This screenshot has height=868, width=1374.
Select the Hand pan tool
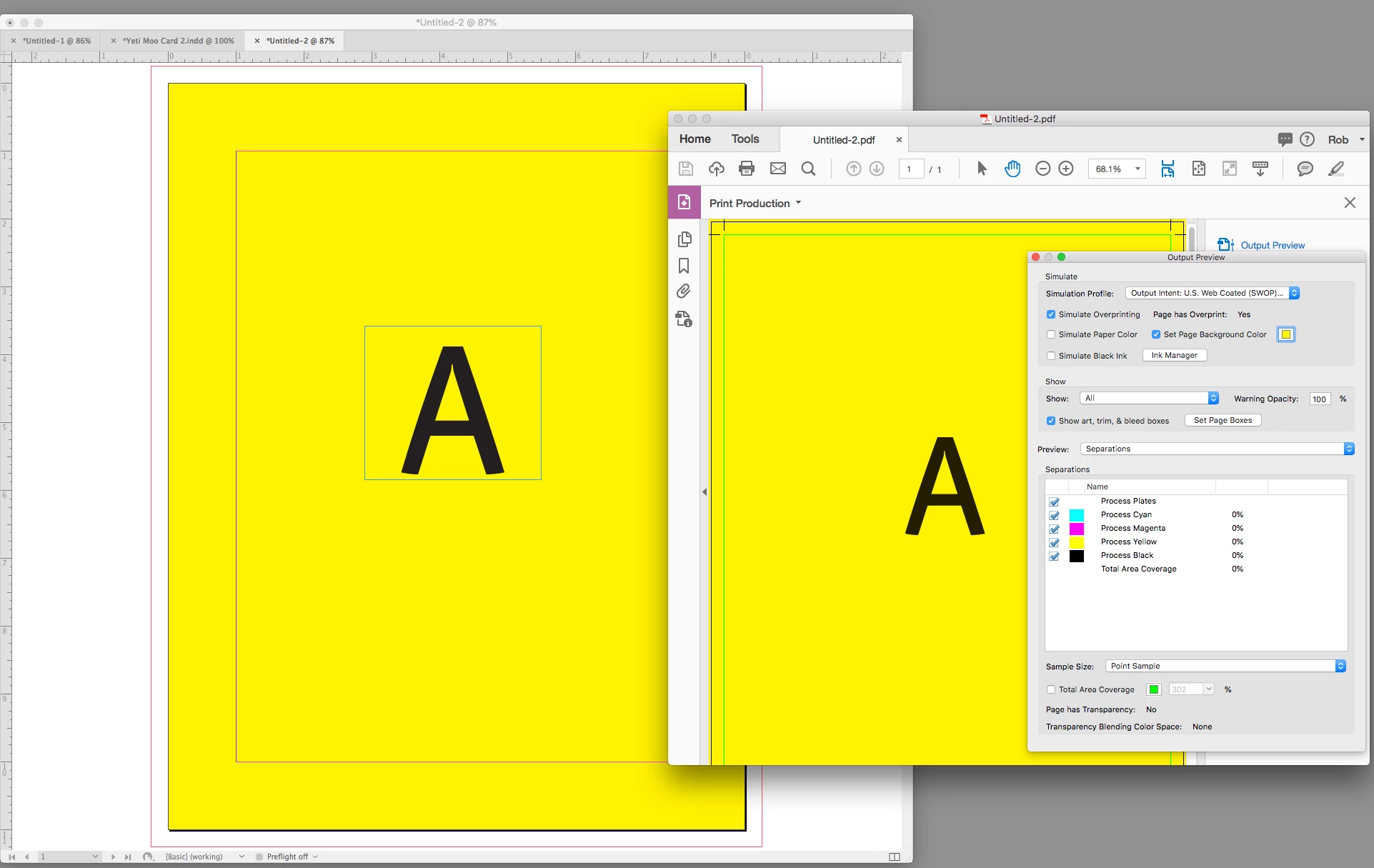click(x=1012, y=169)
